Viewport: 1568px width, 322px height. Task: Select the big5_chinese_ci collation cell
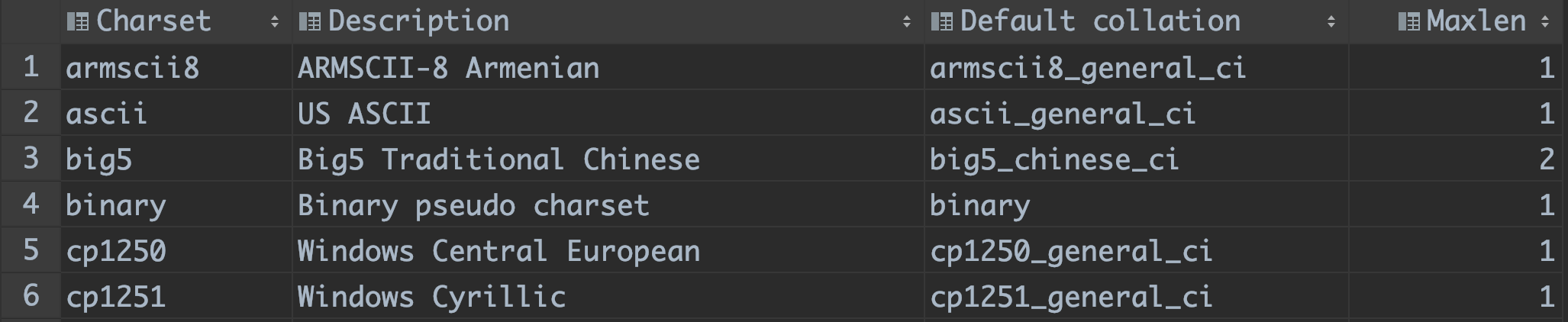pyautogui.click(x=1054, y=160)
